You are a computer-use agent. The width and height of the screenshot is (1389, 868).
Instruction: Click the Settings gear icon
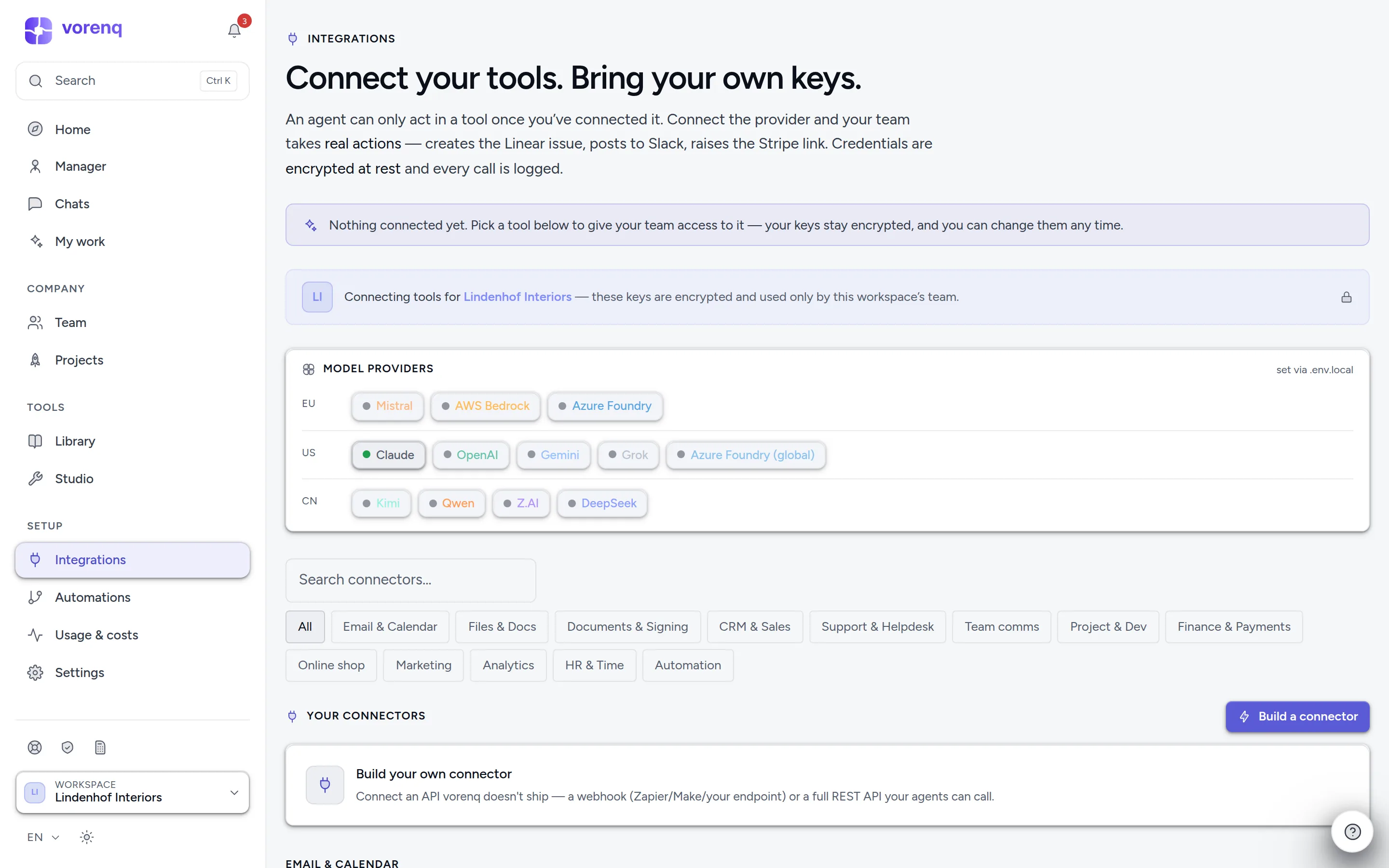35,672
